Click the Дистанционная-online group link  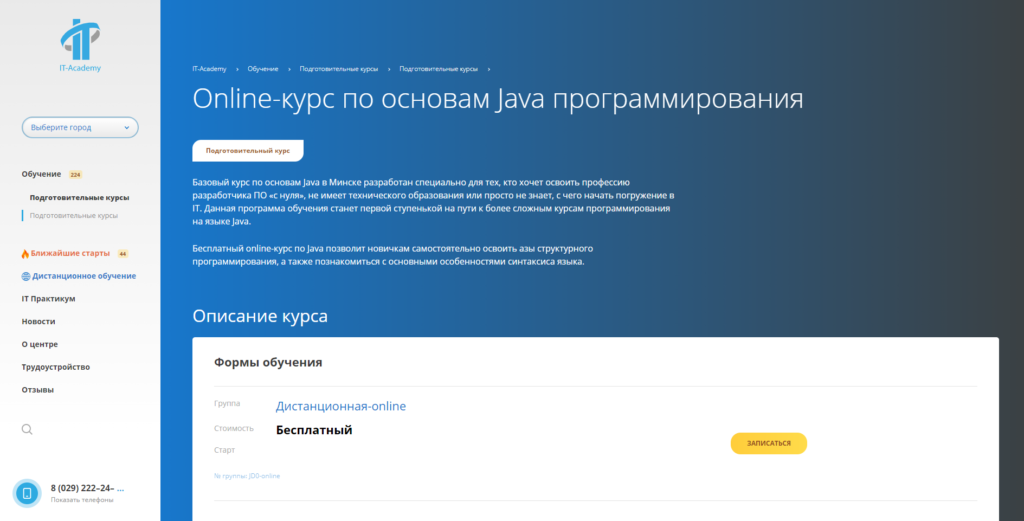[341, 406]
